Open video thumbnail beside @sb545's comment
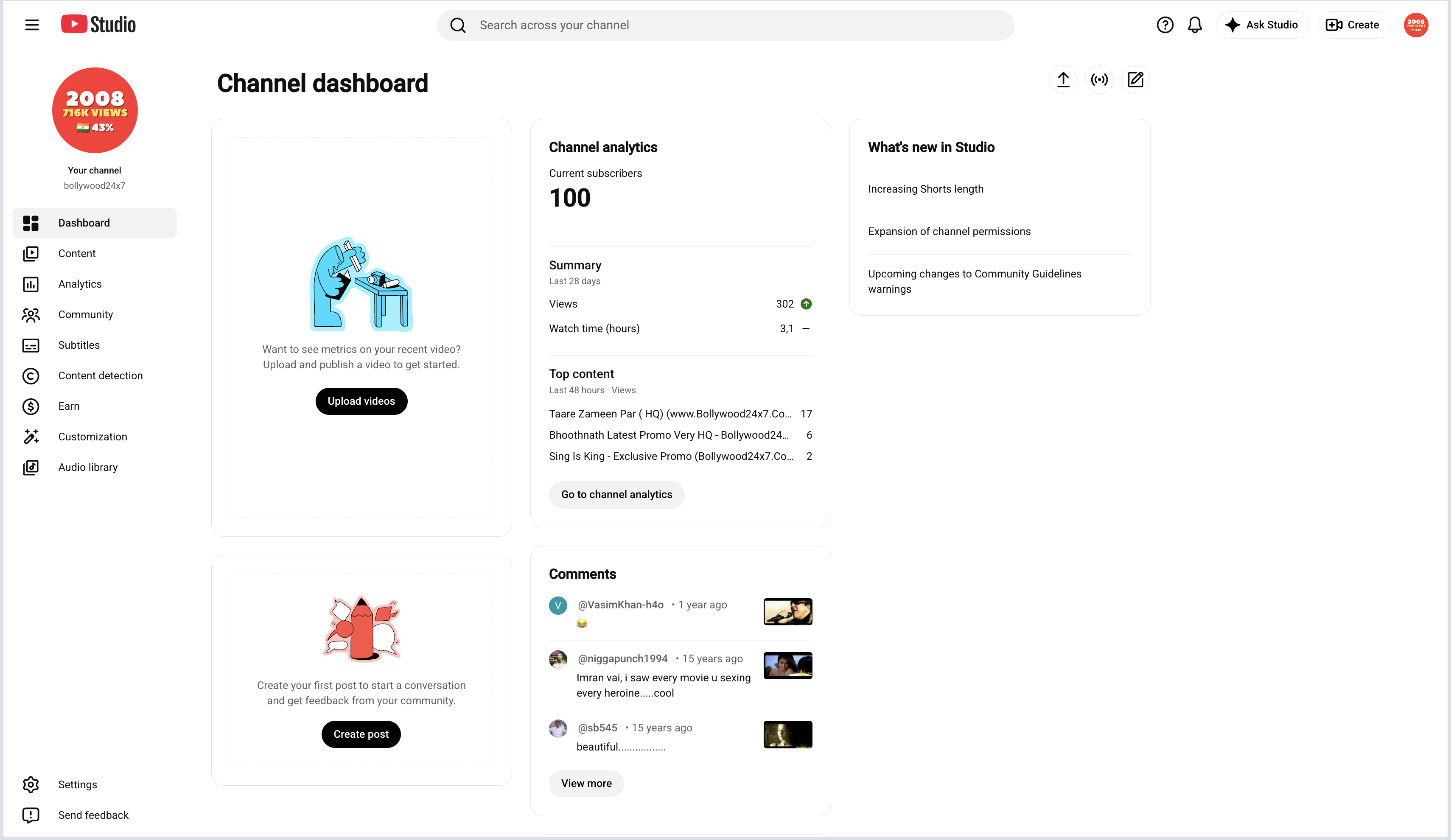This screenshot has width=1451, height=840. pyautogui.click(x=788, y=735)
